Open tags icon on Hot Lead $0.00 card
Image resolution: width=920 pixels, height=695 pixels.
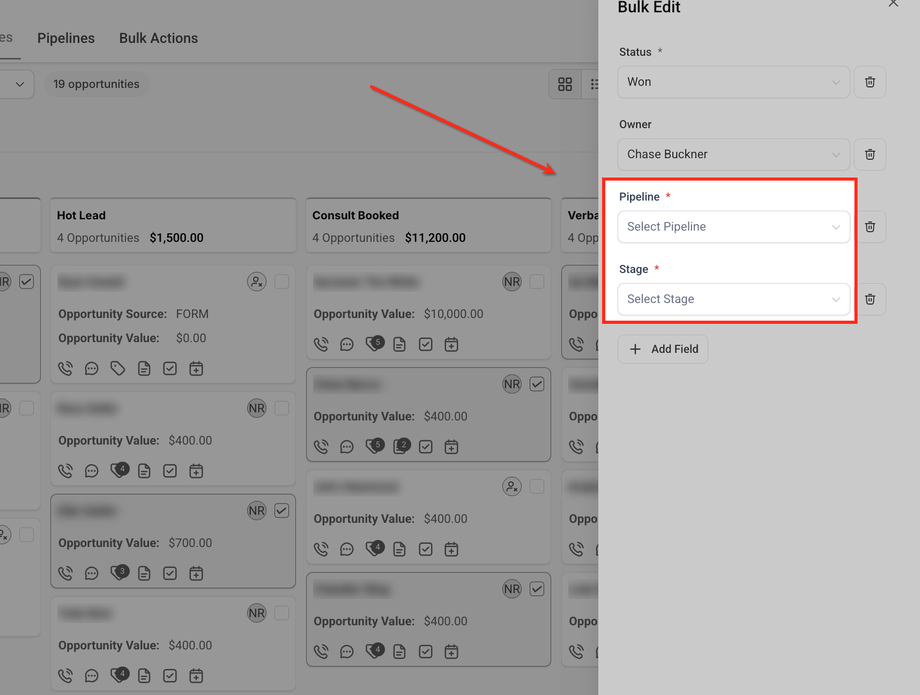pos(118,368)
